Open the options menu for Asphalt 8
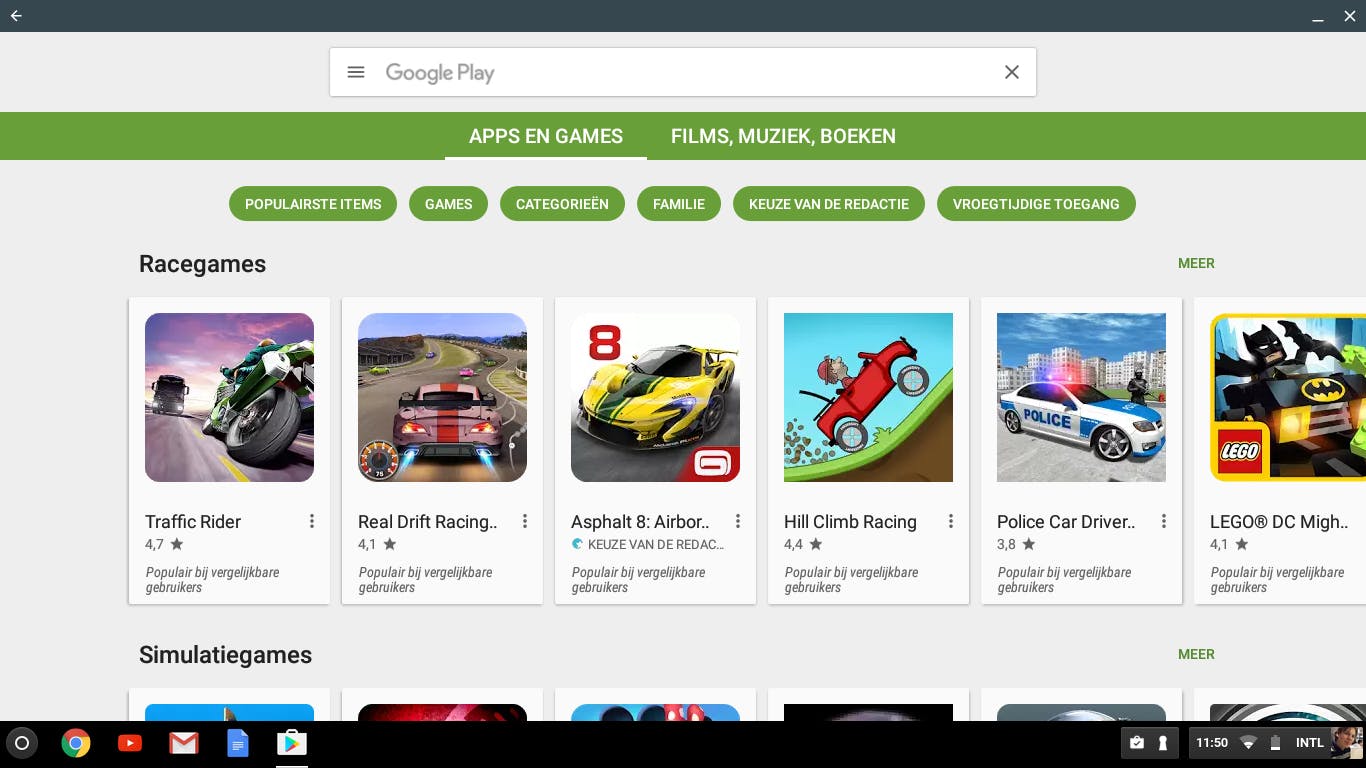This screenshot has height=768, width=1366. (x=738, y=521)
